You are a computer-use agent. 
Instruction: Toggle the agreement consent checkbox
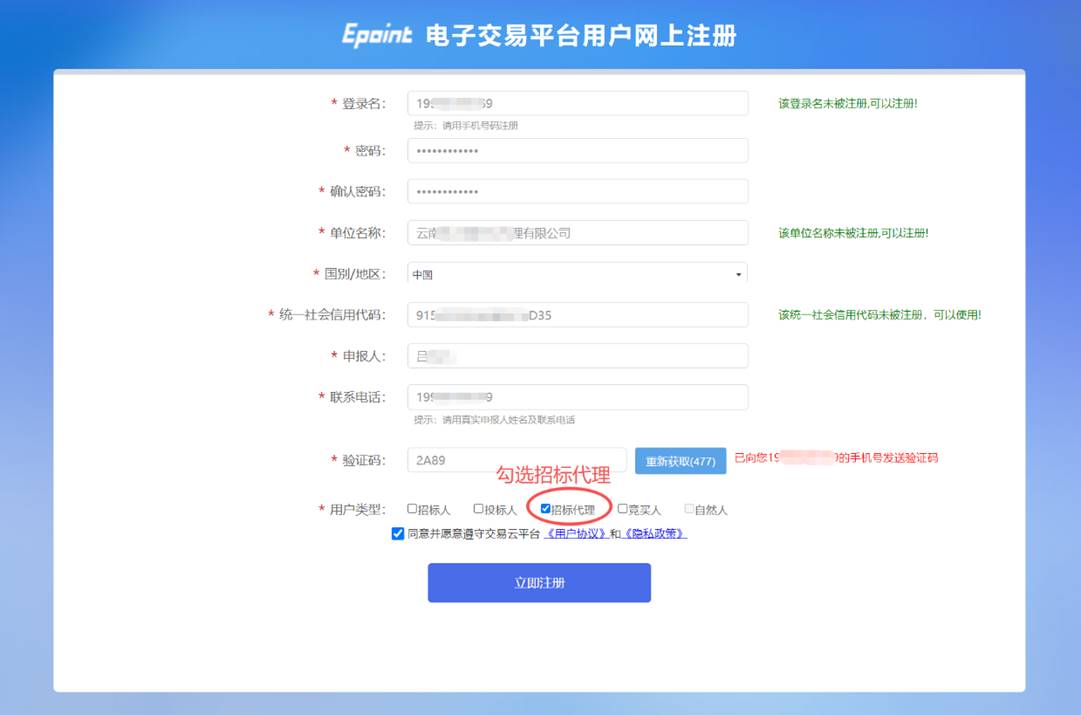[398, 534]
